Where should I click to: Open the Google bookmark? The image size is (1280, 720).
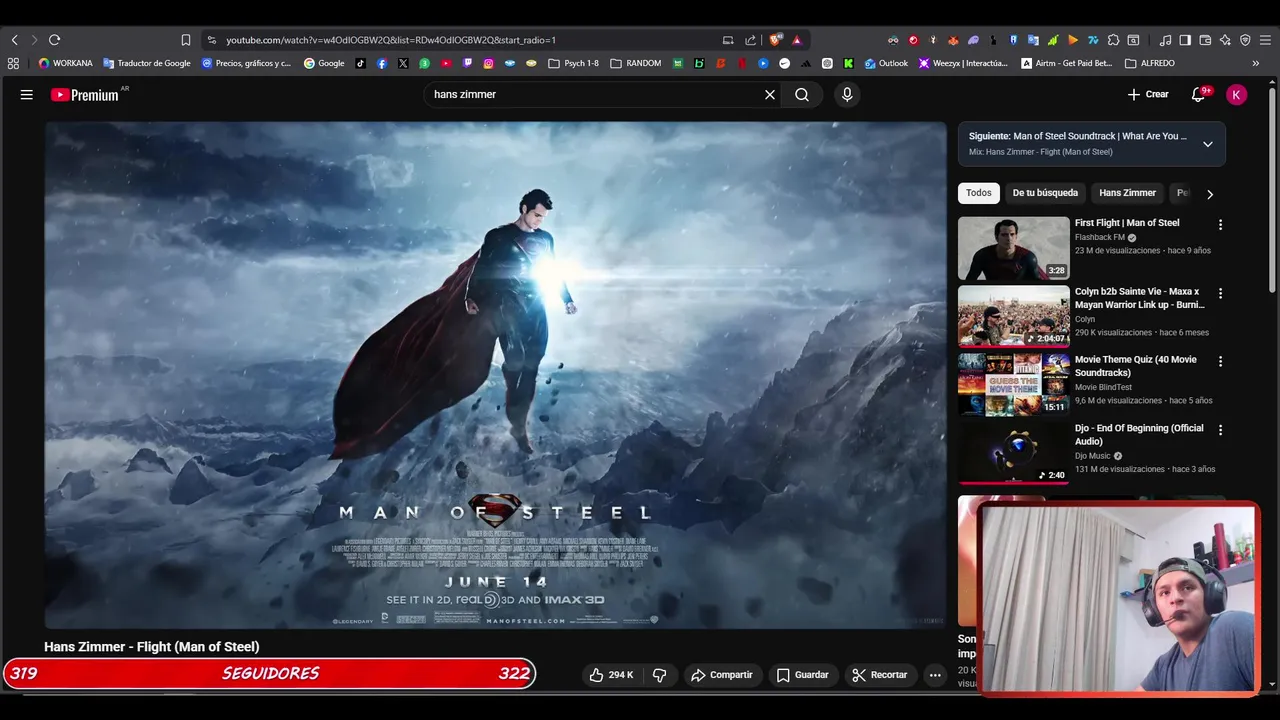coord(324,63)
